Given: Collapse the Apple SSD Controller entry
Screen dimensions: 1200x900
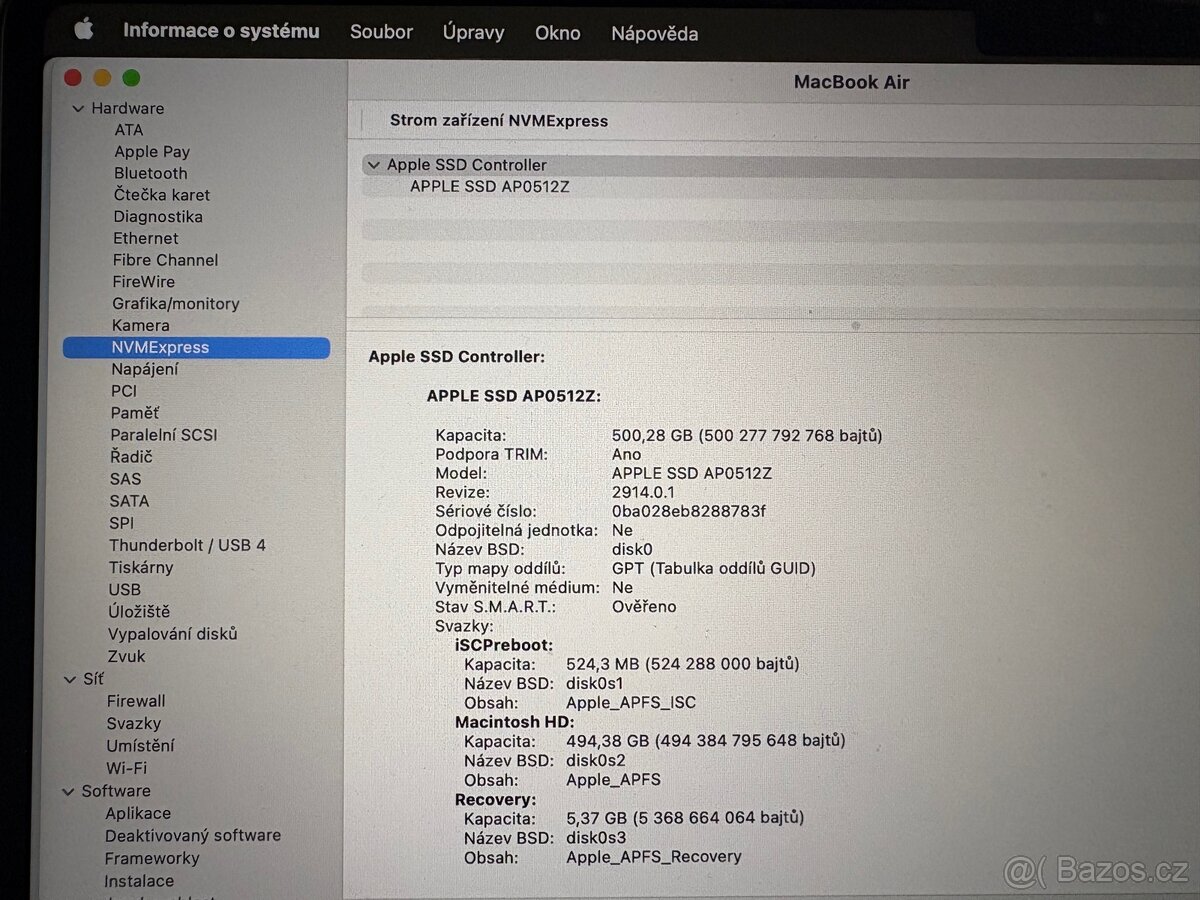Looking at the screenshot, I should [373, 165].
